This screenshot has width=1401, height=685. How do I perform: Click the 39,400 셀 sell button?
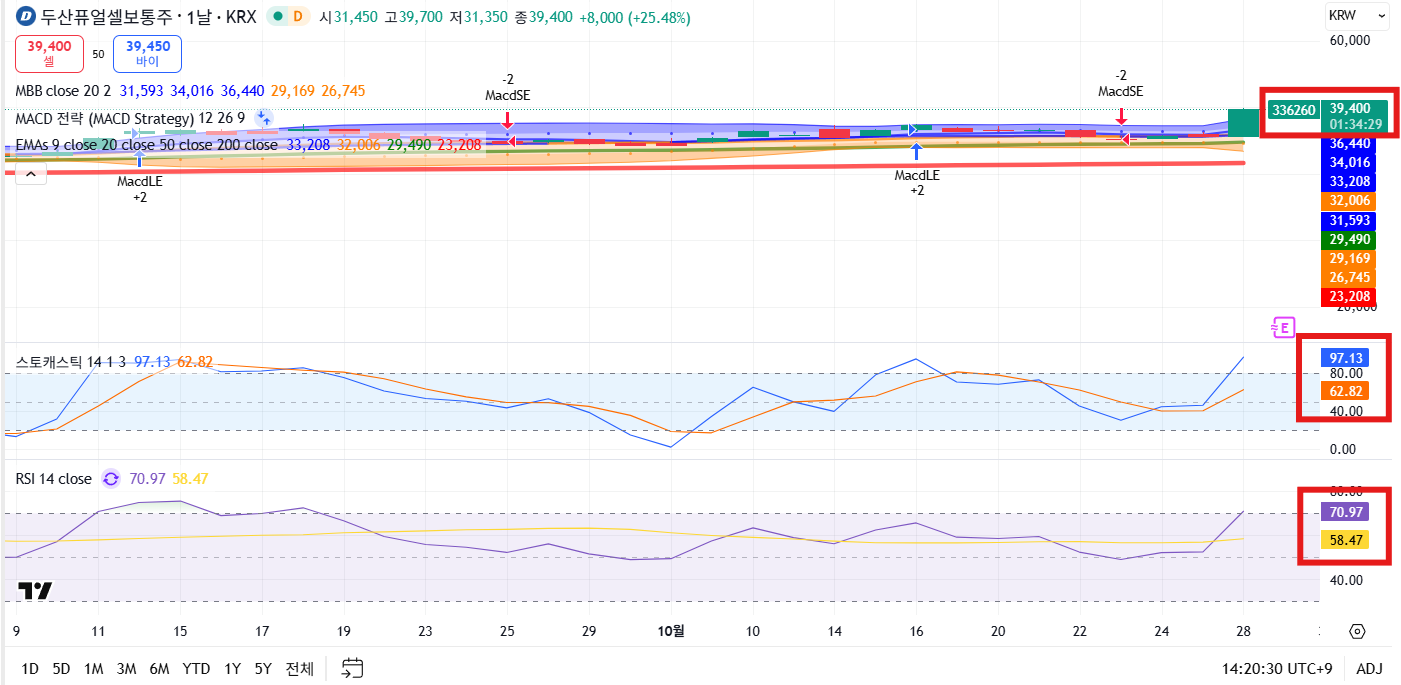49,53
